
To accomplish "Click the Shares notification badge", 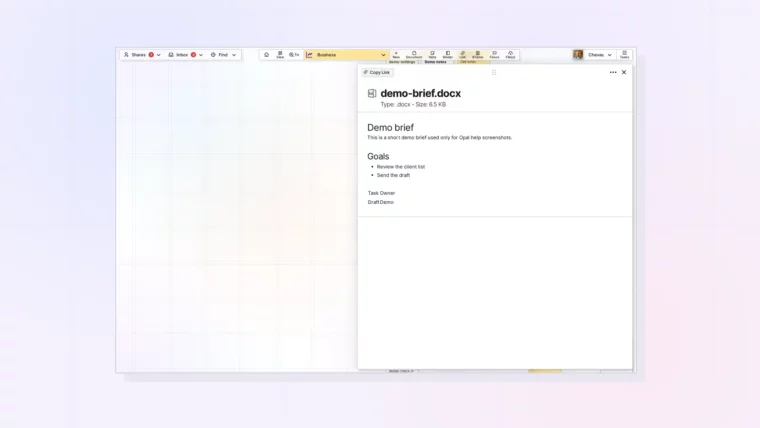I will pos(151,55).
